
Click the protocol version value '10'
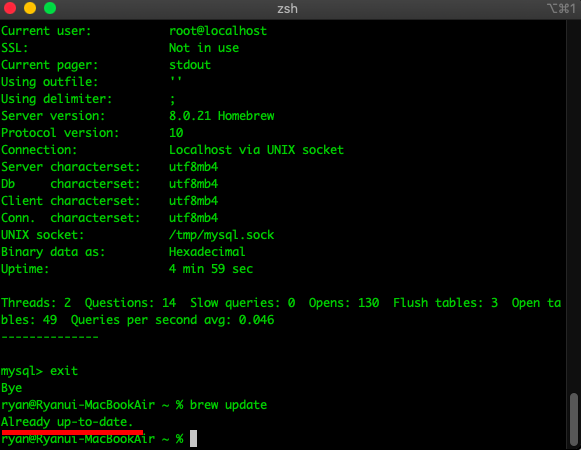[x=176, y=133]
